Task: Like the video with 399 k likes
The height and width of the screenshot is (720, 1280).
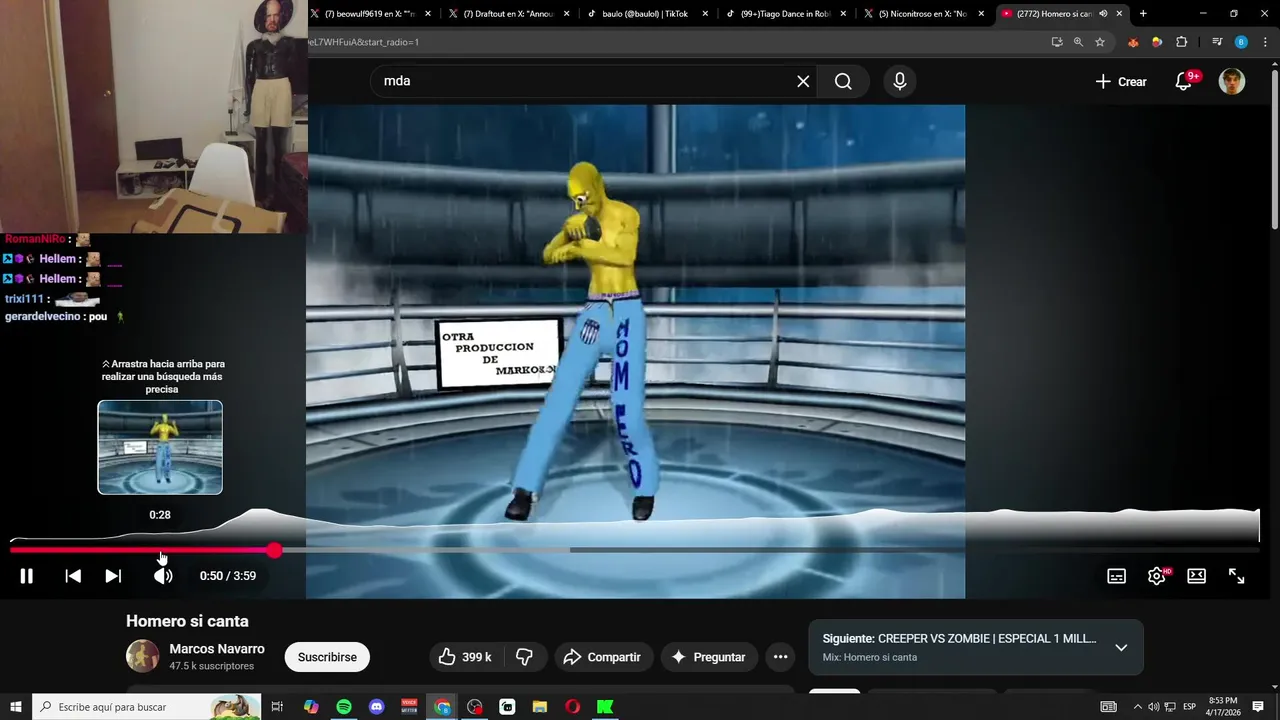Action: [466, 657]
